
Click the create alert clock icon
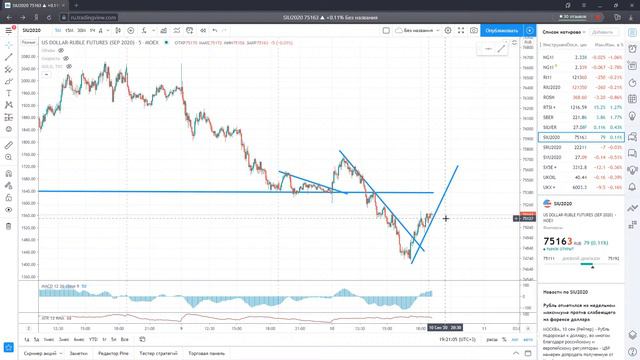click(190, 31)
